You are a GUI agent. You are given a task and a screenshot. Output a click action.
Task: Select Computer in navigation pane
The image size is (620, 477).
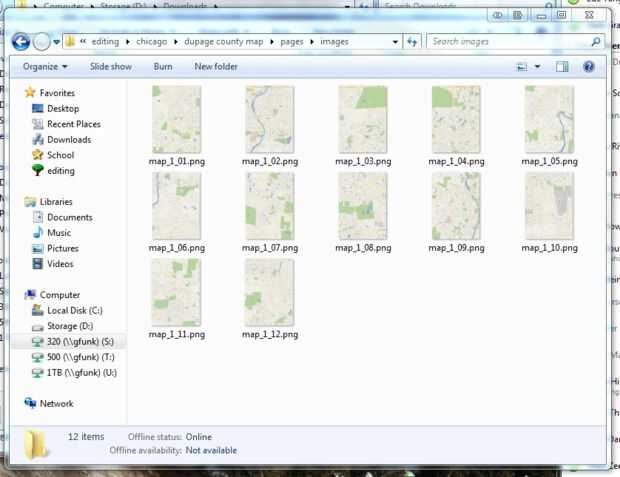(52, 295)
